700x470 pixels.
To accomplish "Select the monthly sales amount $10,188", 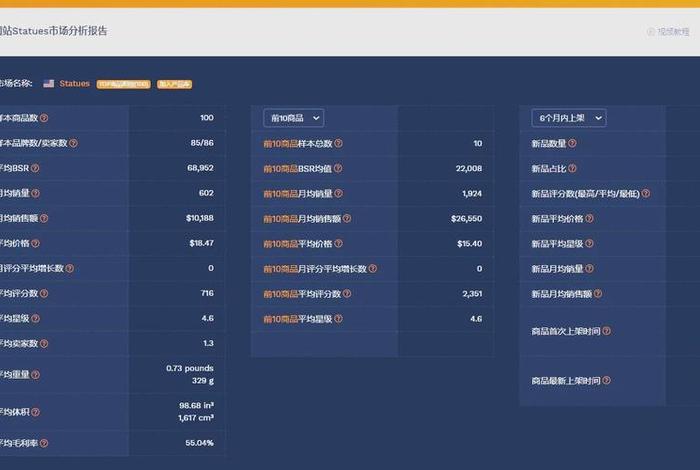I will 200,218.
